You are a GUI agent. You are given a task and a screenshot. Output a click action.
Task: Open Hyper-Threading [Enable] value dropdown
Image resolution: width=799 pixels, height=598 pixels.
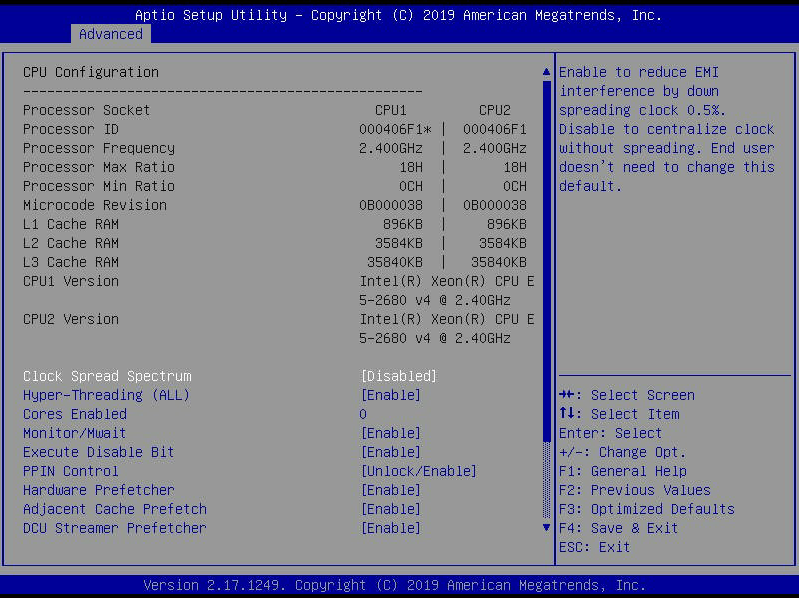pyautogui.click(x=390, y=395)
